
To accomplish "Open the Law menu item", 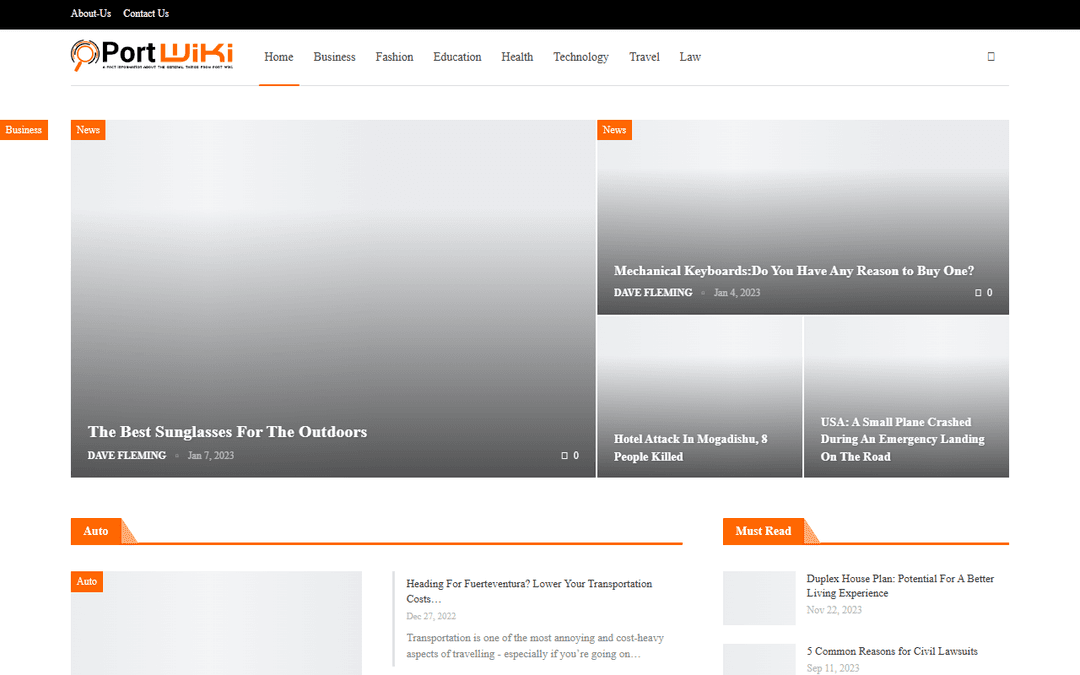I will 690,57.
